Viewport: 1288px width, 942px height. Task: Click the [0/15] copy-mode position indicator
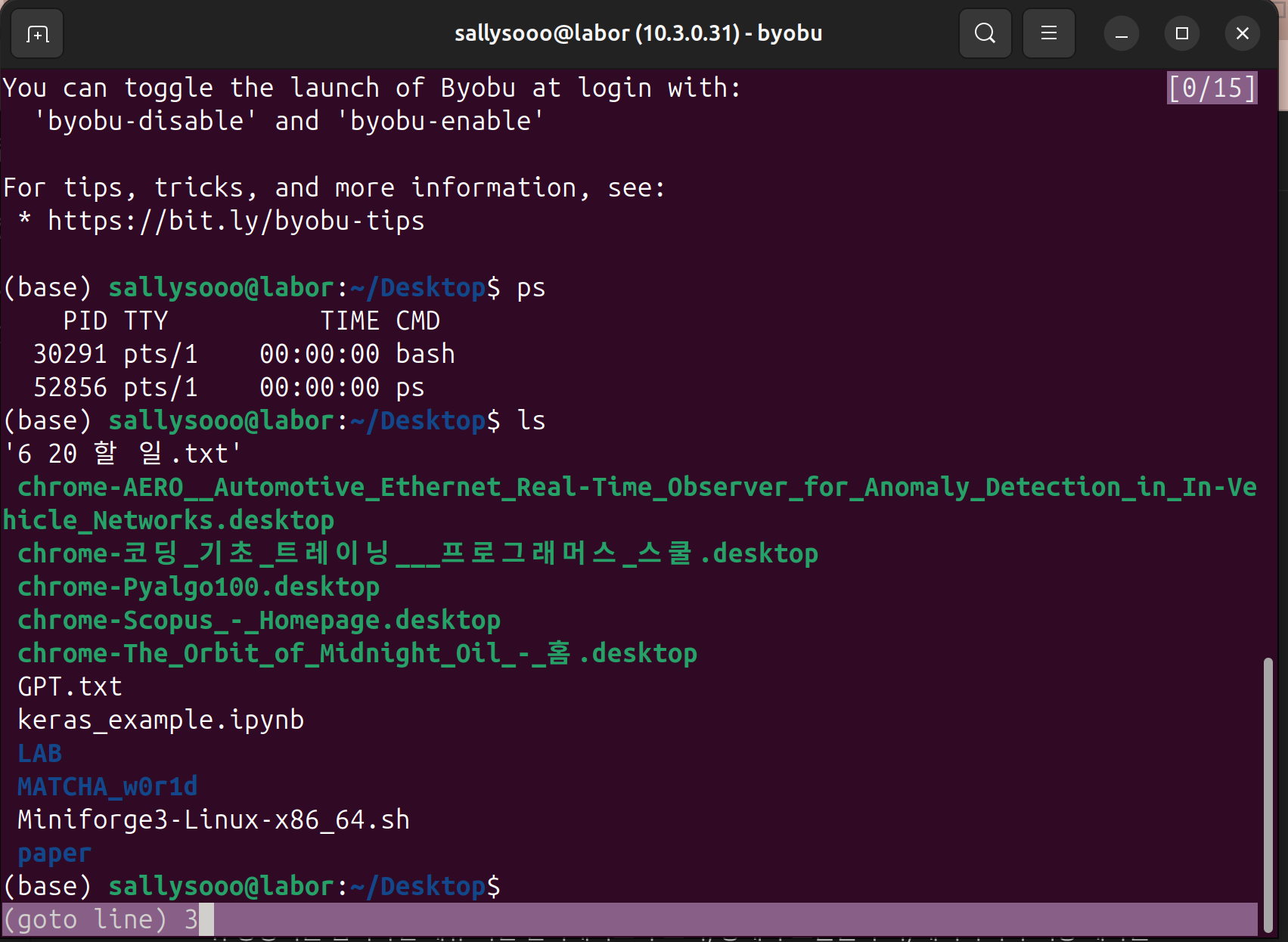[x=1212, y=88]
